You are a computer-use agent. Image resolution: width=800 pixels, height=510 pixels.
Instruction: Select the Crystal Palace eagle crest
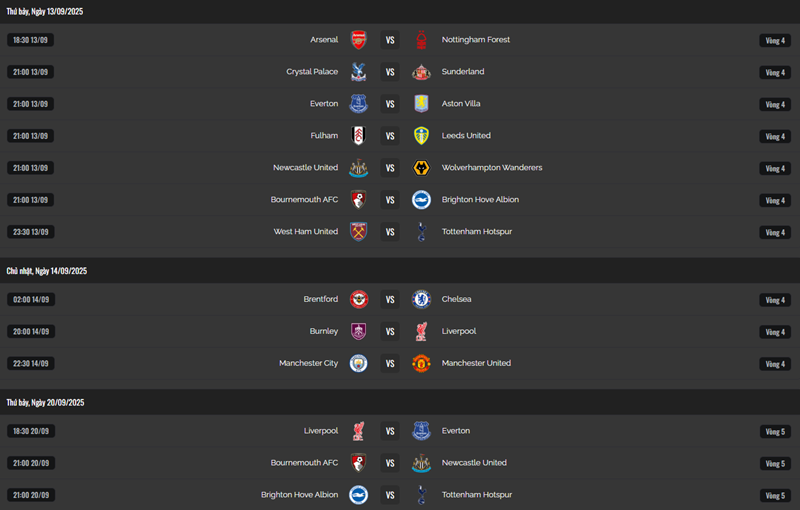359,72
